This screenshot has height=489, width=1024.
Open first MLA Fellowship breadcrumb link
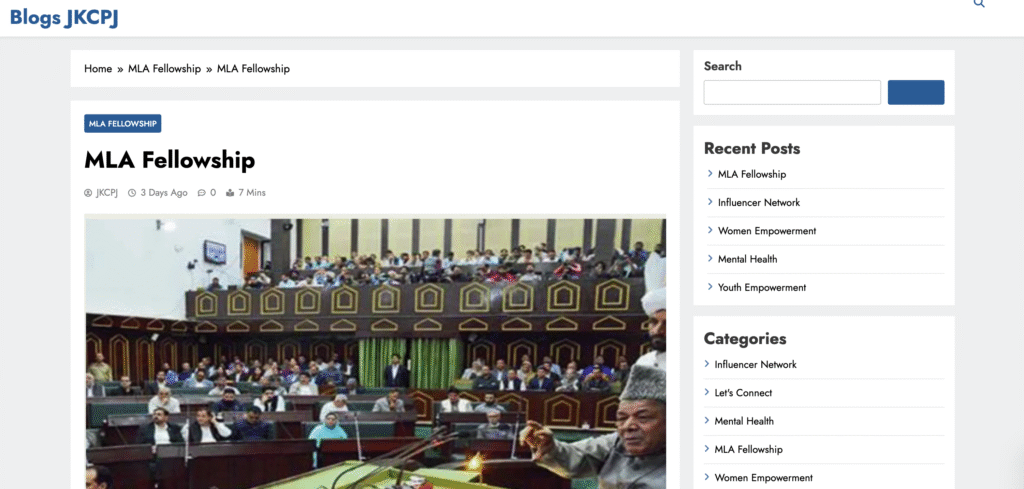pos(165,69)
